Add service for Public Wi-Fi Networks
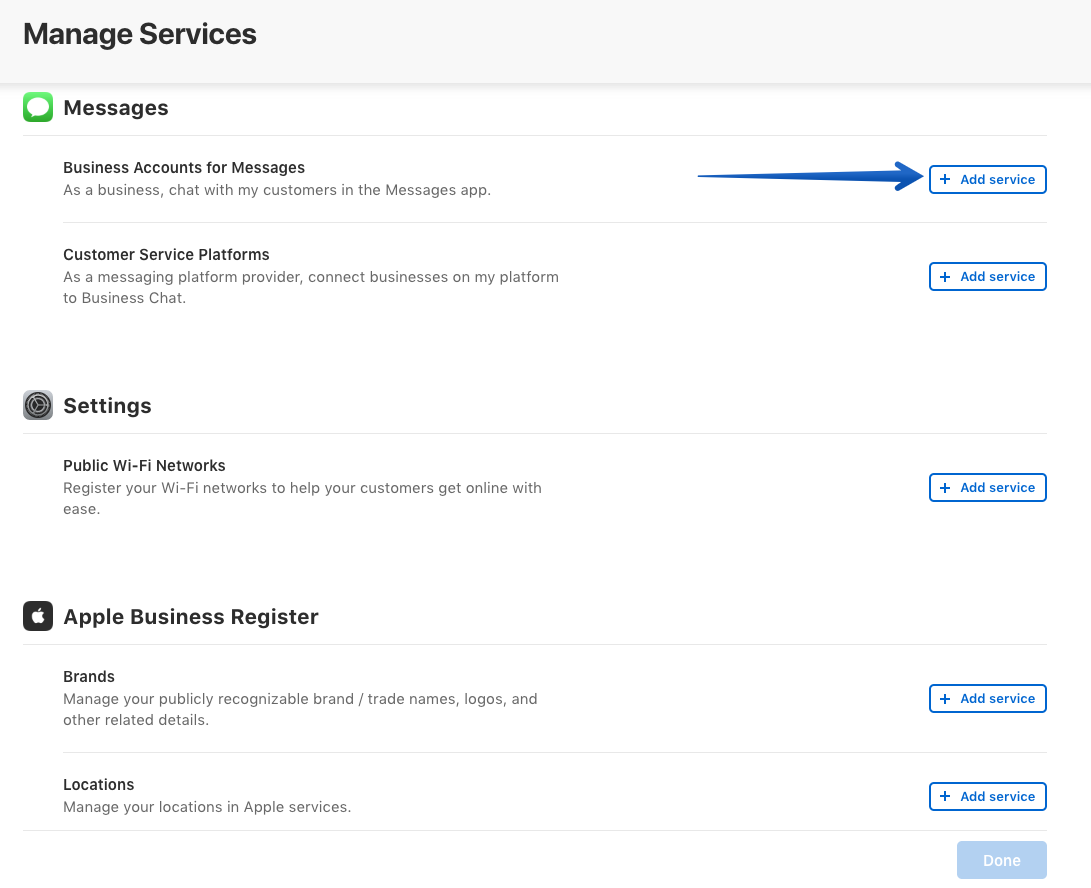The image size is (1091, 888). [987, 487]
